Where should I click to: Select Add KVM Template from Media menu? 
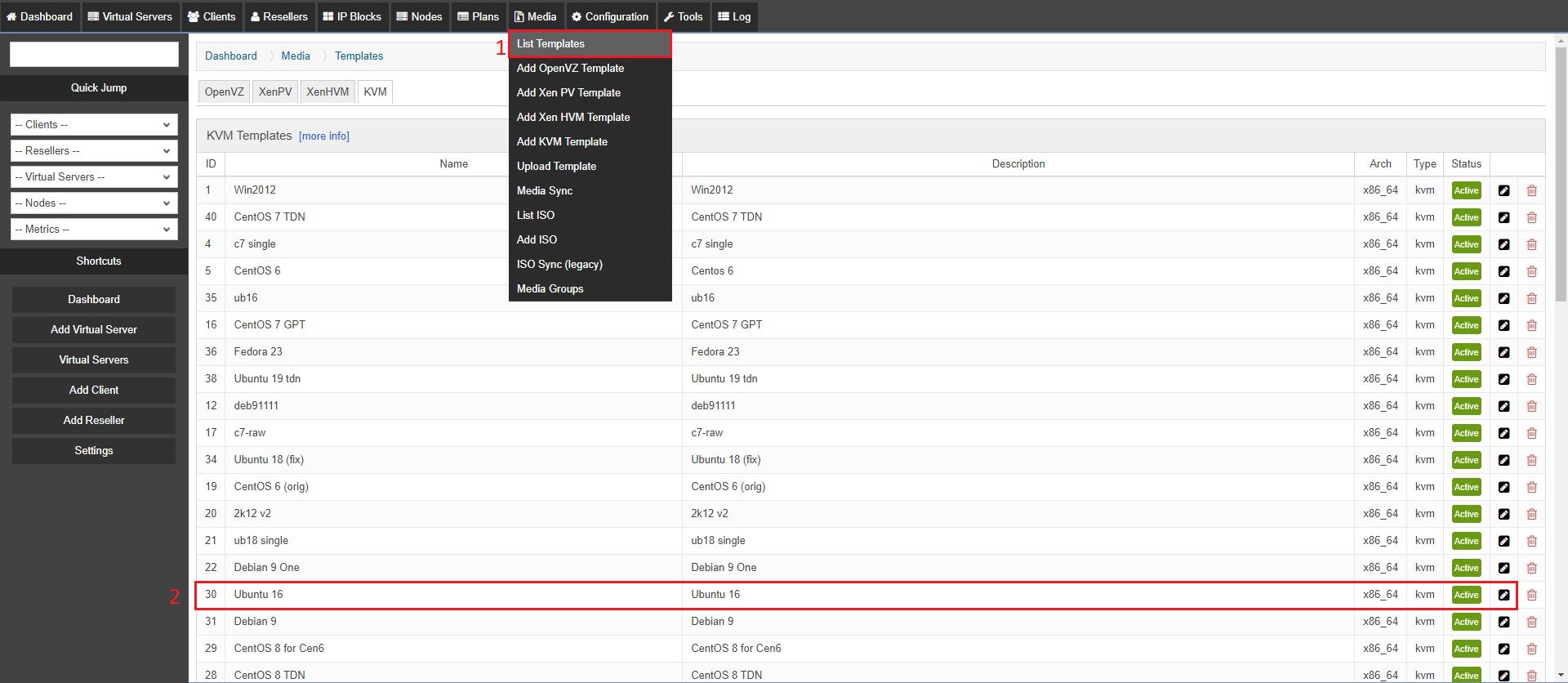click(562, 141)
